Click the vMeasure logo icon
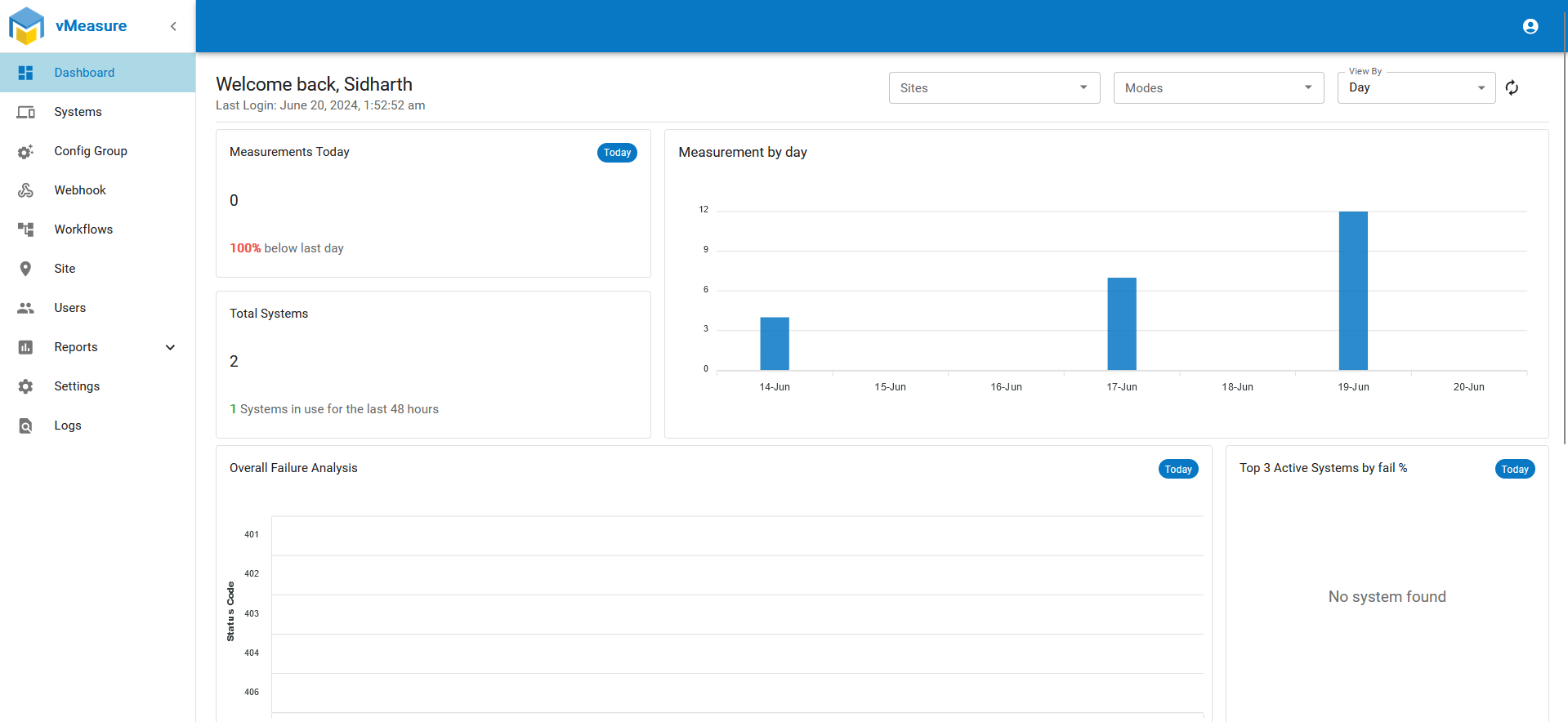The width and height of the screenshot is (1568, 722). point(26,26)
